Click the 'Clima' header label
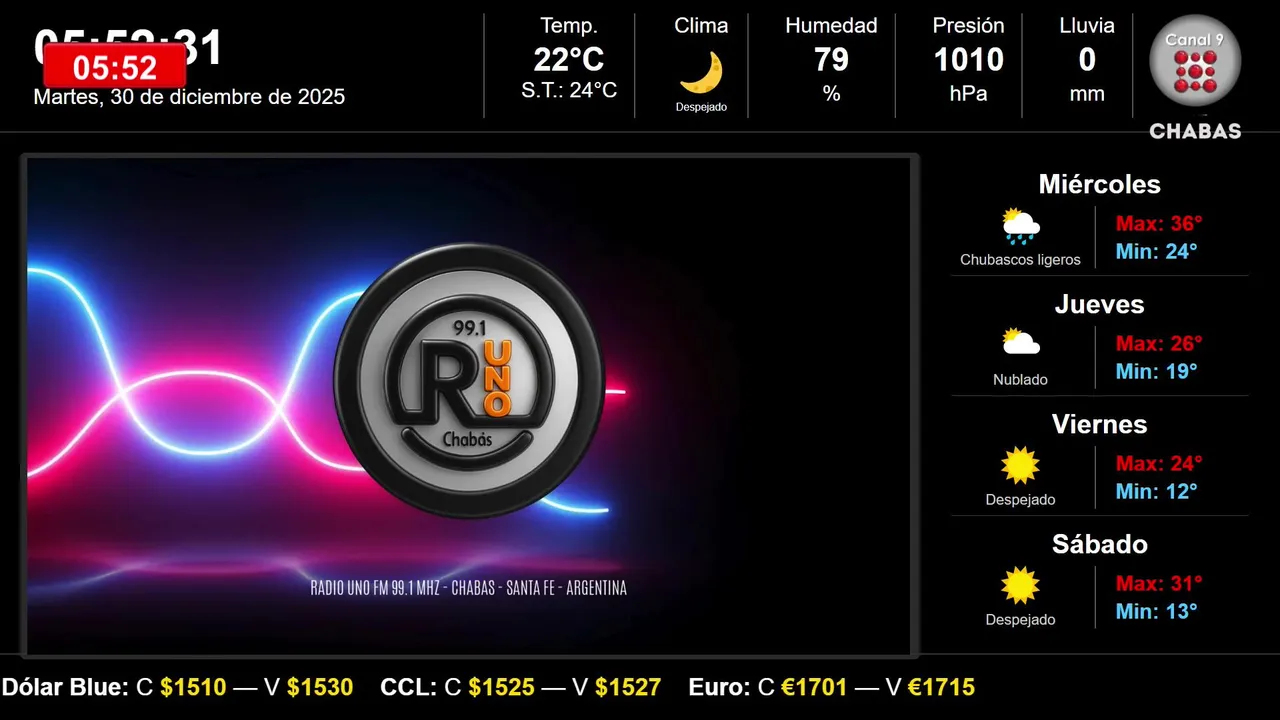1280x720 pixels. coord(701,26)
